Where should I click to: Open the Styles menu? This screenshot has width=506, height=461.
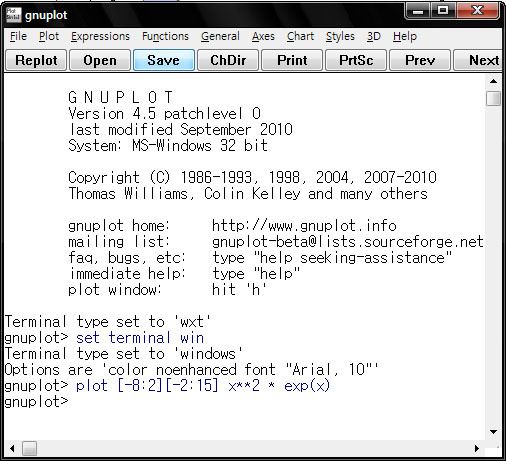click(x=340, y=36)
